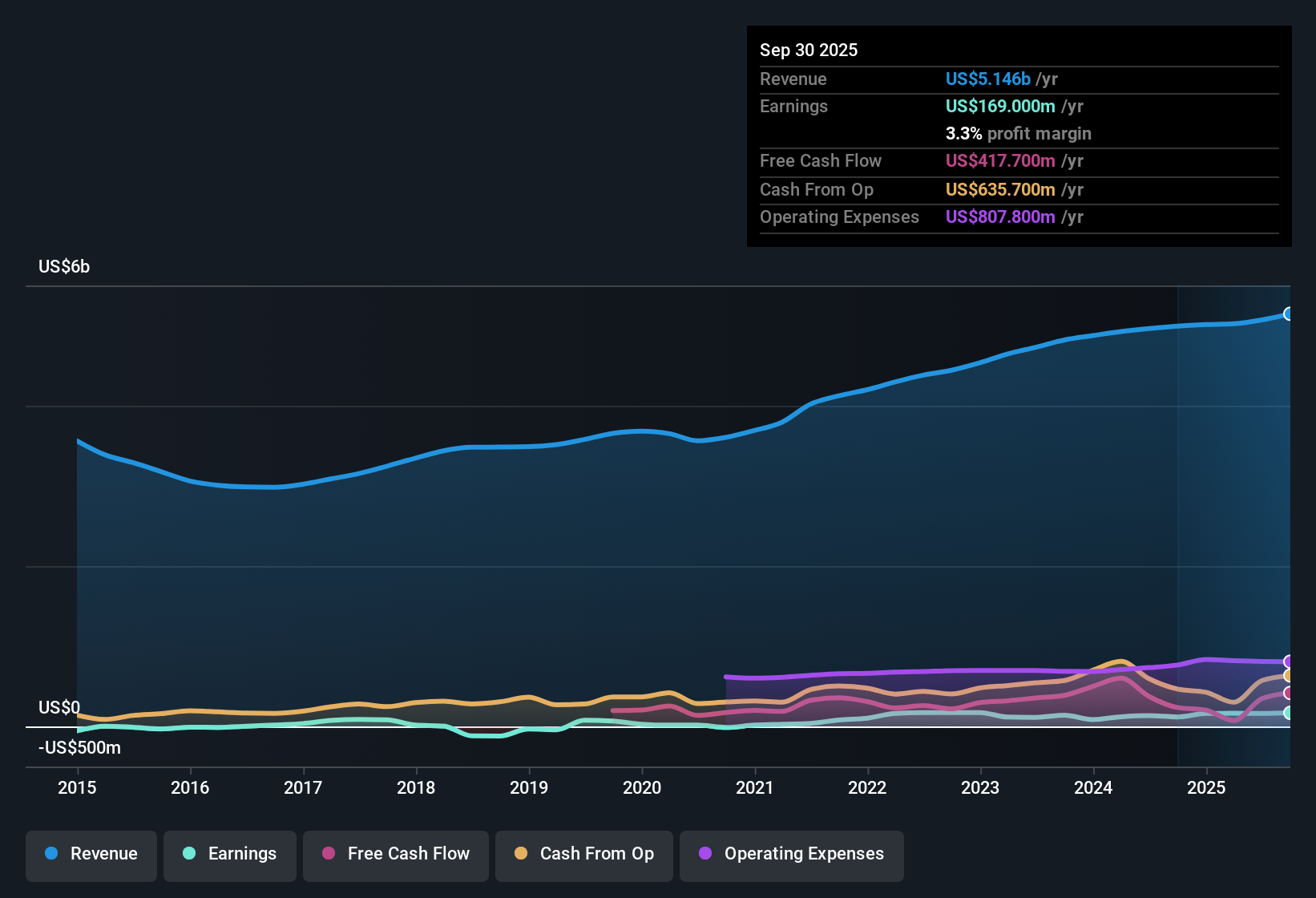1316x898 pixels.
Task: Select the Free Cash Flow legend item
Action: pyautogui.click(x=395, y=854)
